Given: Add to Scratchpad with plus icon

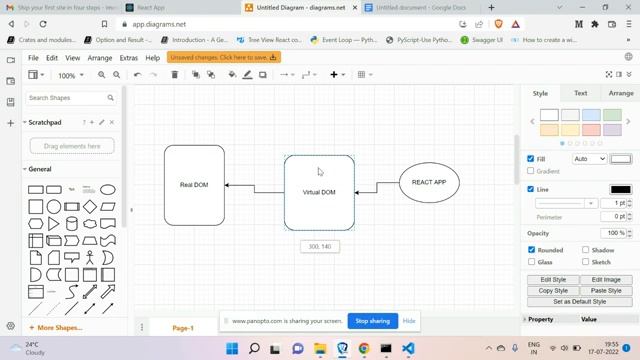Looking at the screenshot, I should tap(92, 122).
